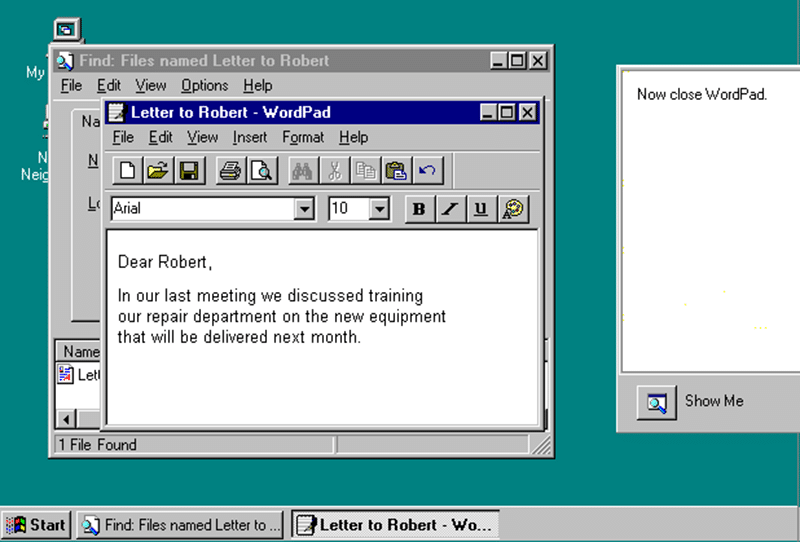Close the WordPad window
Viewport: 800px width, 542px height.
pos(528,112)
